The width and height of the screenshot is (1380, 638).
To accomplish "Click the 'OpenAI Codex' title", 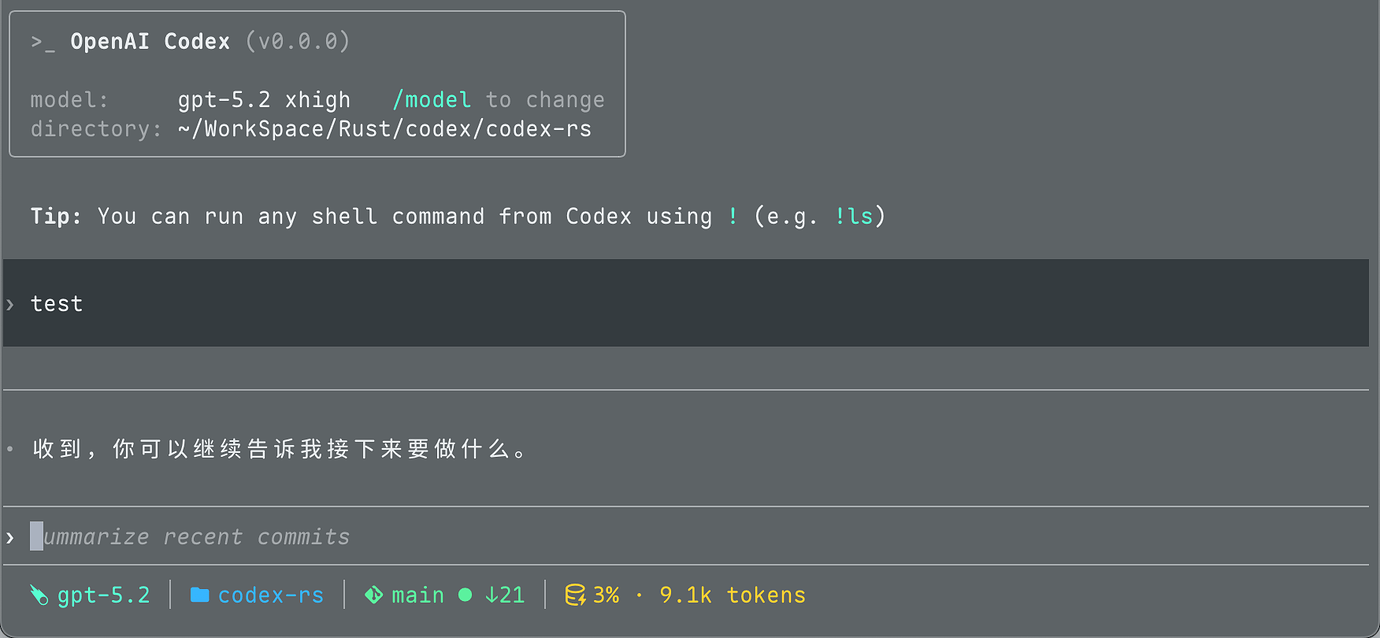I will 150,42.
